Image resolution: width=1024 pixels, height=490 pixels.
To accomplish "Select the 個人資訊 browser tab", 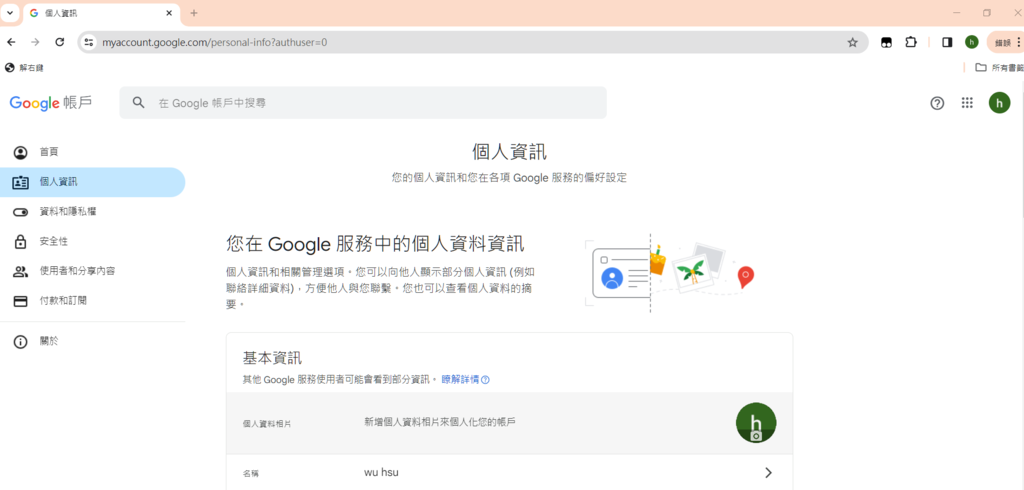I will 101,13.
